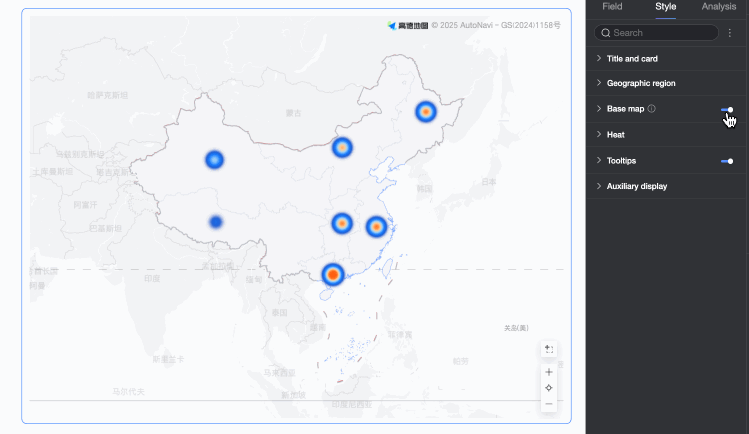Select the Style tab
This screenshot has width=749, height=434.
tap(665, 7)
